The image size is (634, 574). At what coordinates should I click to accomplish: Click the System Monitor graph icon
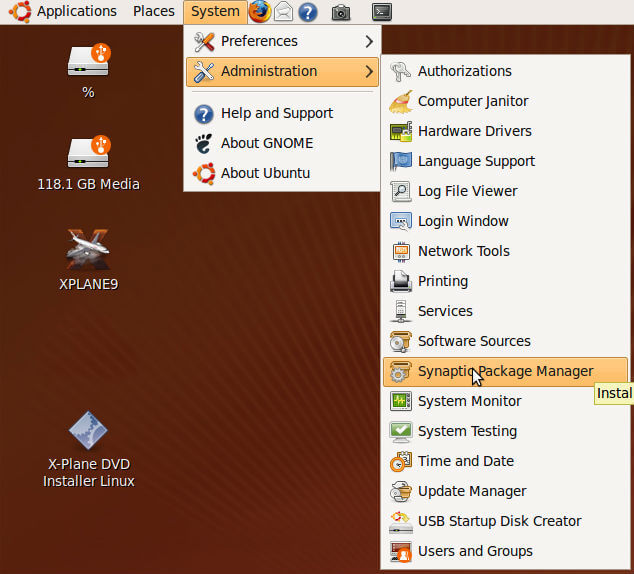click(400, 401)
